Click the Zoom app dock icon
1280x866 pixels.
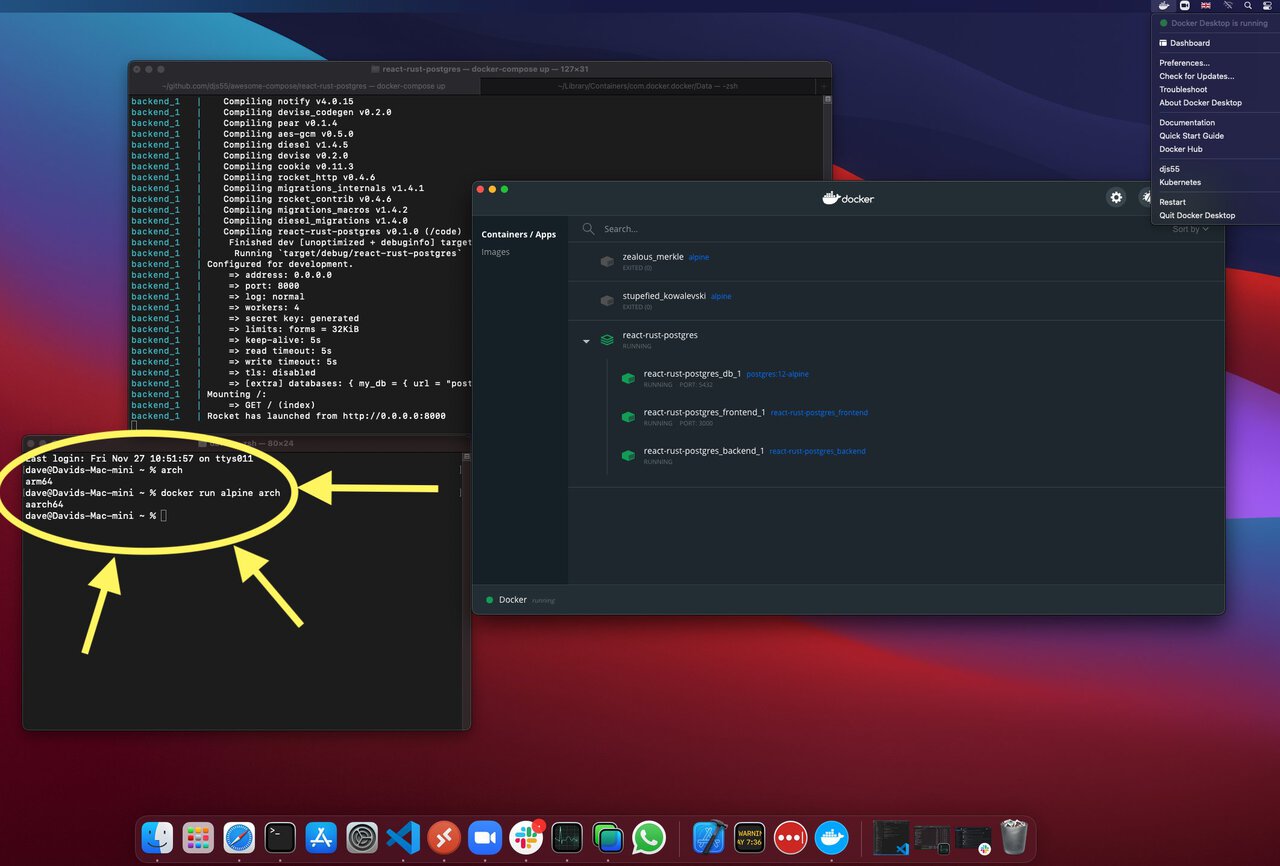485,837
